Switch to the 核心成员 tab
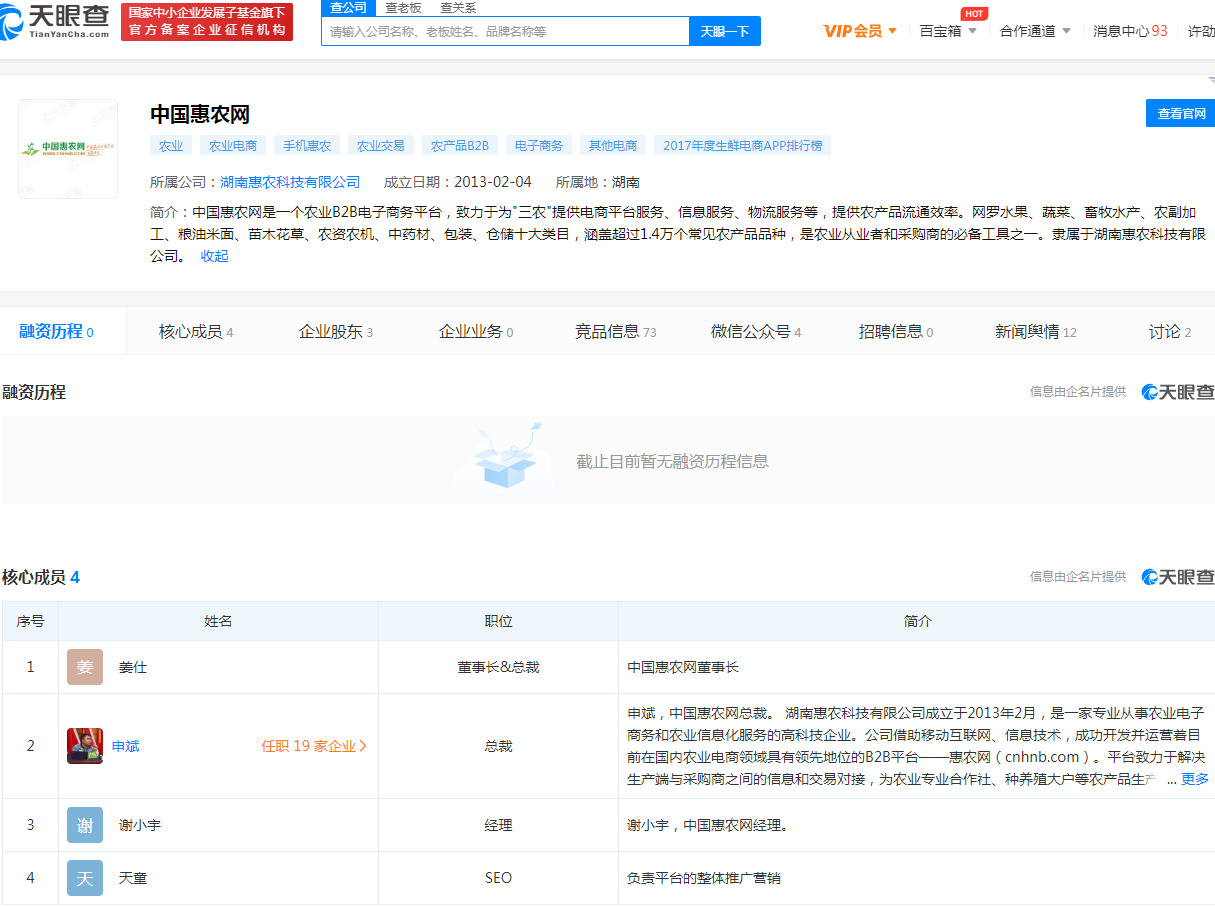 point(196,332)
